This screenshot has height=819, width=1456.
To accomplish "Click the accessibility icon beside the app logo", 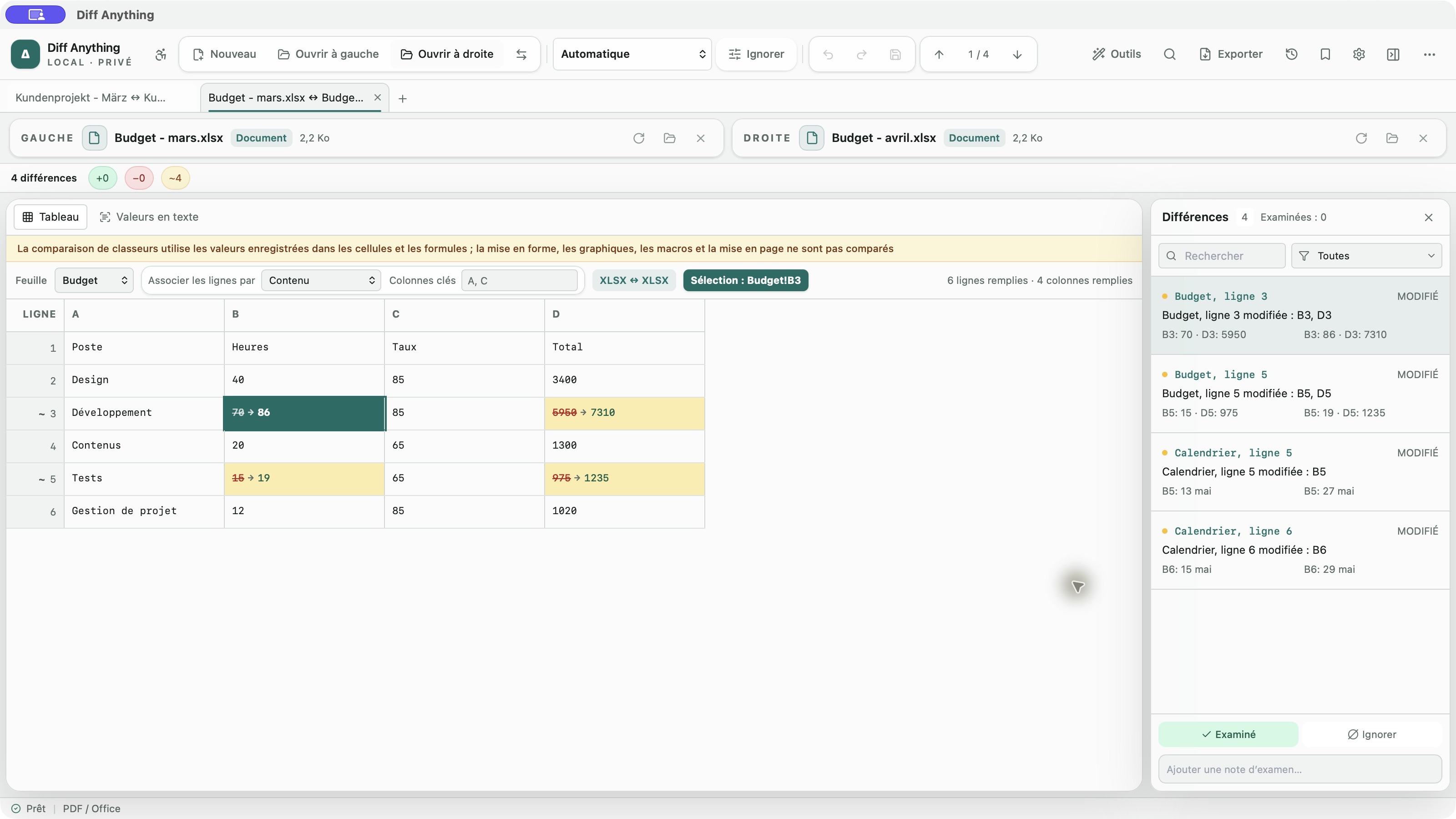I will pyautogui.click(x=161, y=54).
